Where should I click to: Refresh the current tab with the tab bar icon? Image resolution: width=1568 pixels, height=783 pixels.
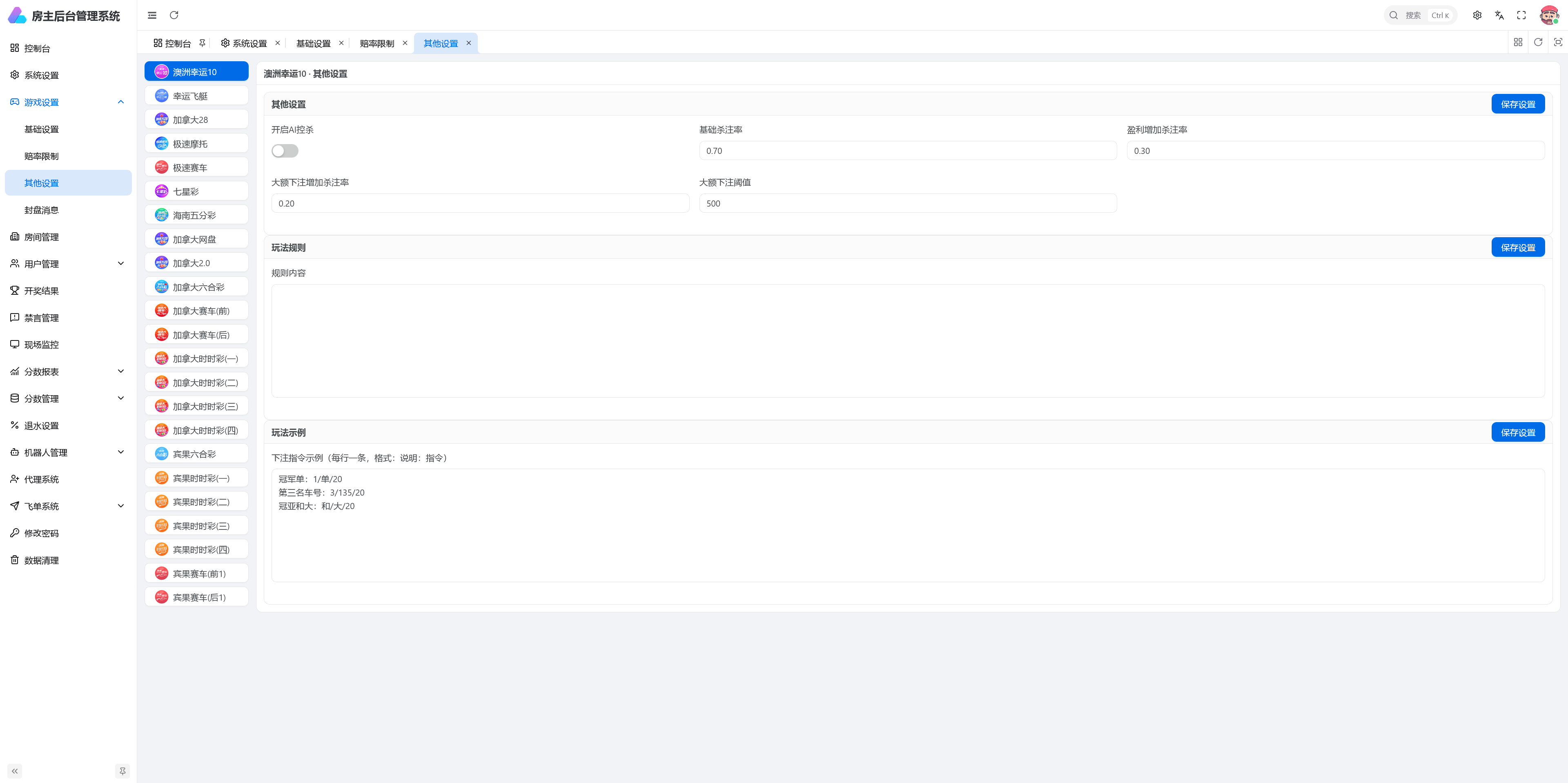tap(1538, 42)
